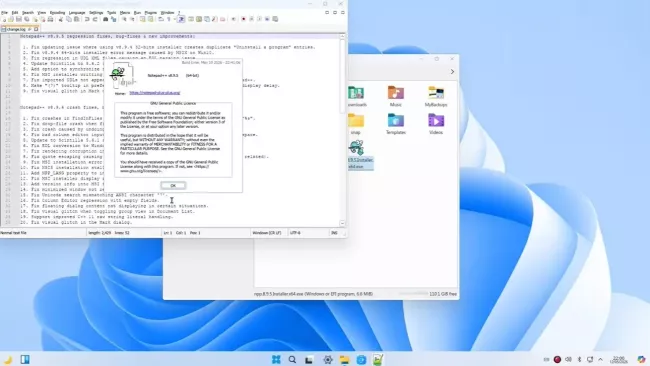Save current recorded macro icon
Viewport: 650px width, 366px height.
click(275, 19)
